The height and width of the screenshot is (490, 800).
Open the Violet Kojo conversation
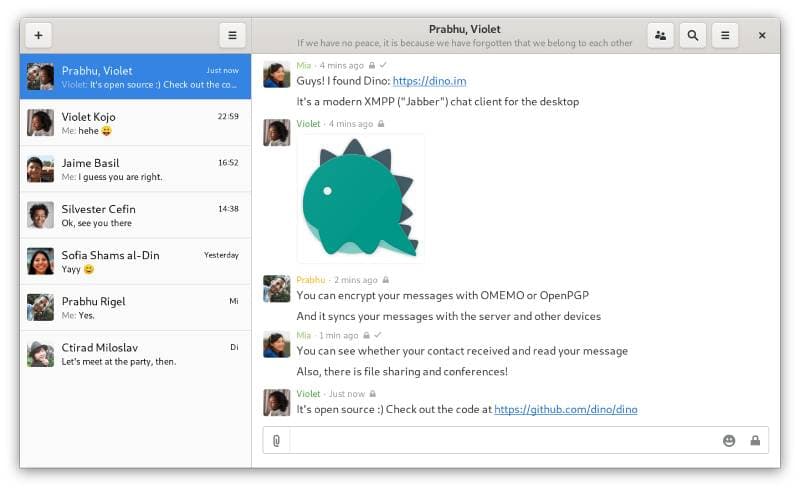pos(135,122)
